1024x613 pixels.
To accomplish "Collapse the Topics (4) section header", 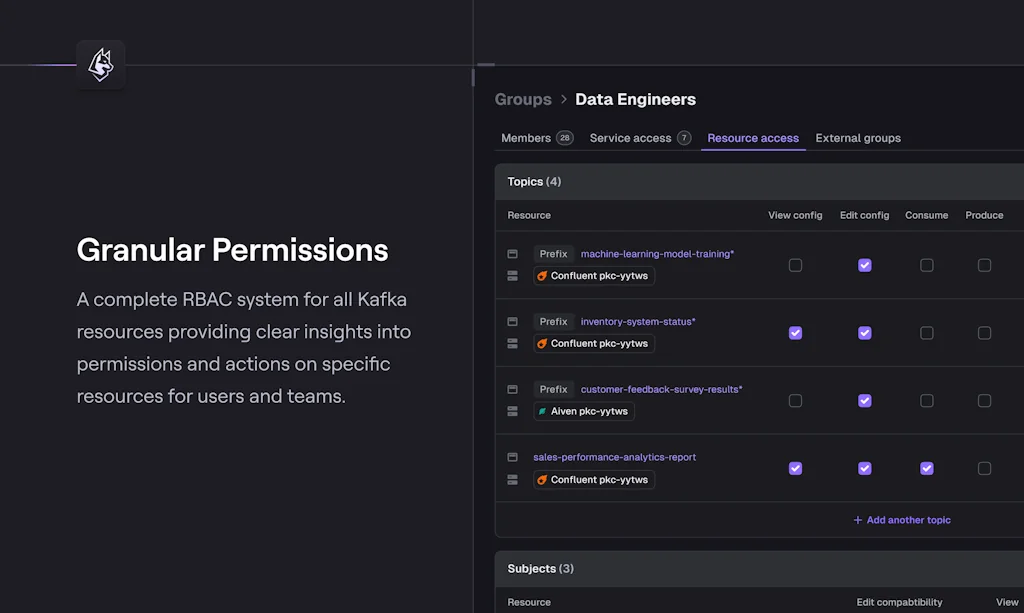I will [534, 182].
